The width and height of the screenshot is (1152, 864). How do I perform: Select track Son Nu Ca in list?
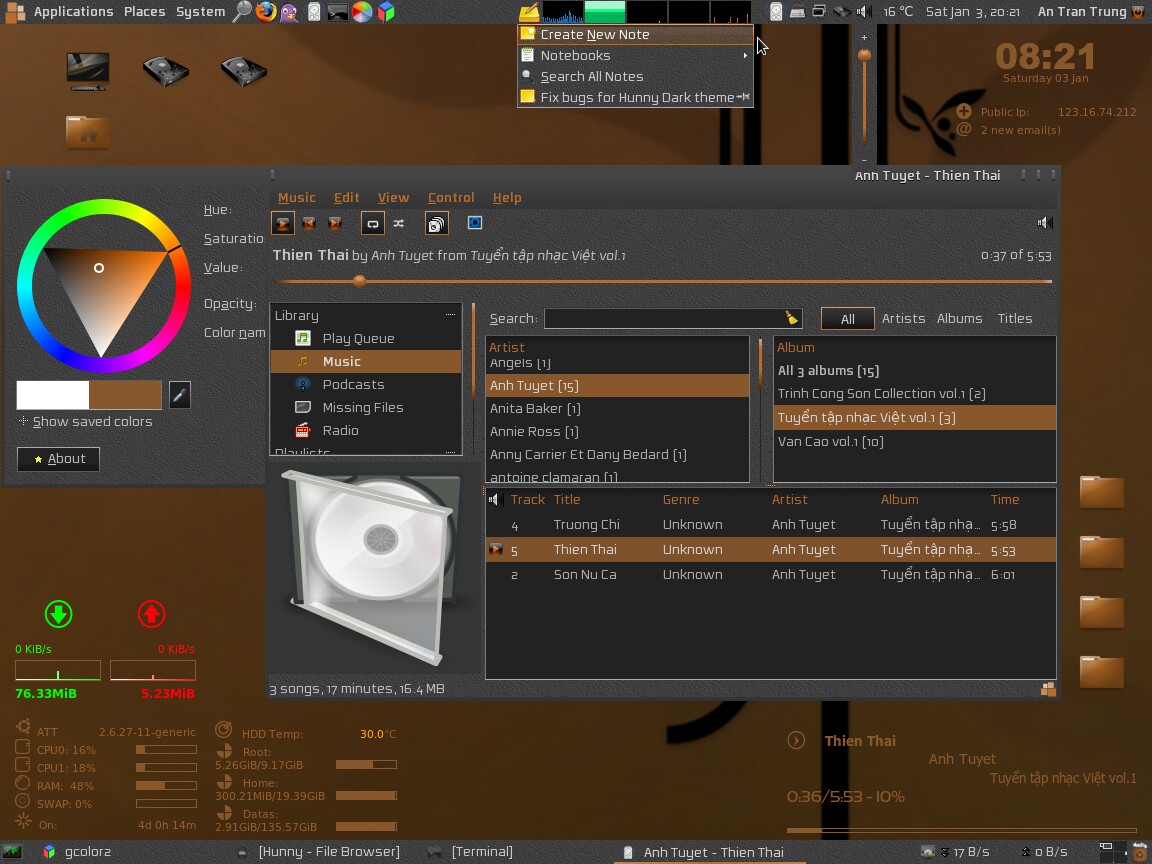click(x=771, y=575)
